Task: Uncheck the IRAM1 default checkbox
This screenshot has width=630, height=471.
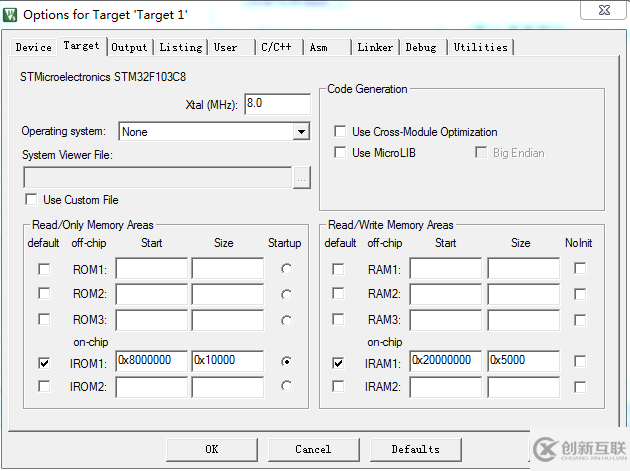Action: point(338,363)
